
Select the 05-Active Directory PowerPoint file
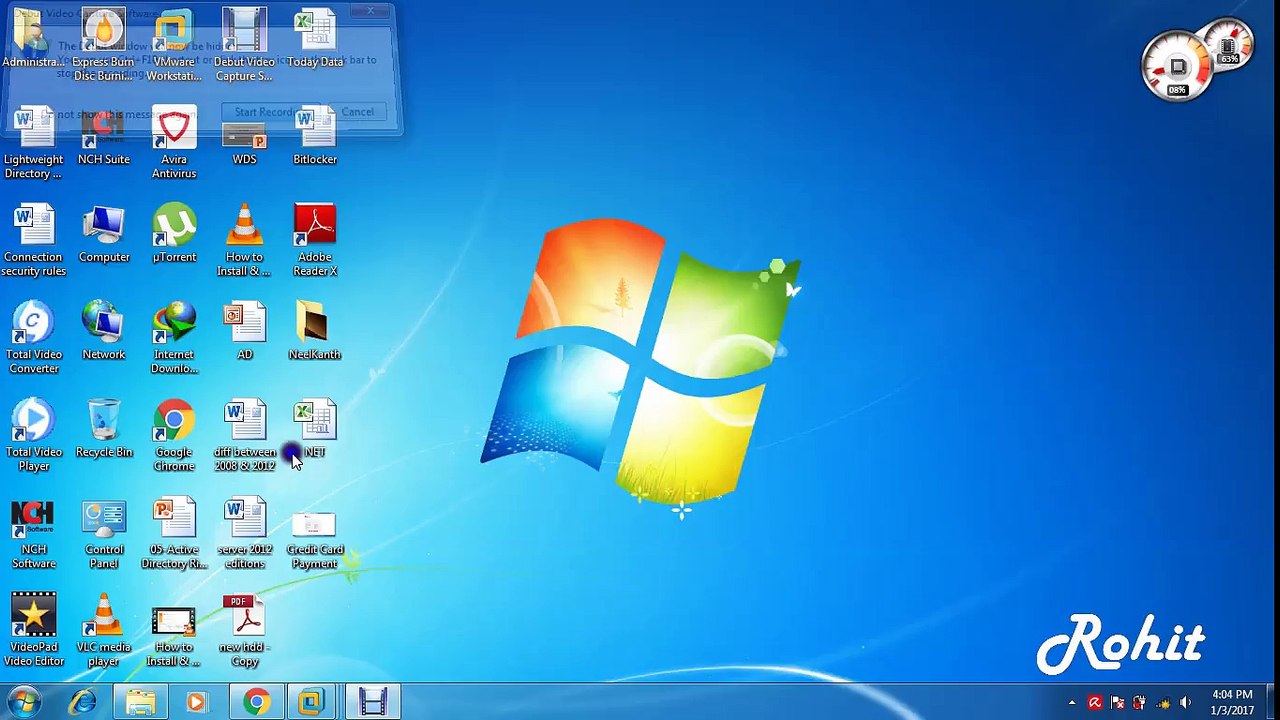click(x=174, y=535)
